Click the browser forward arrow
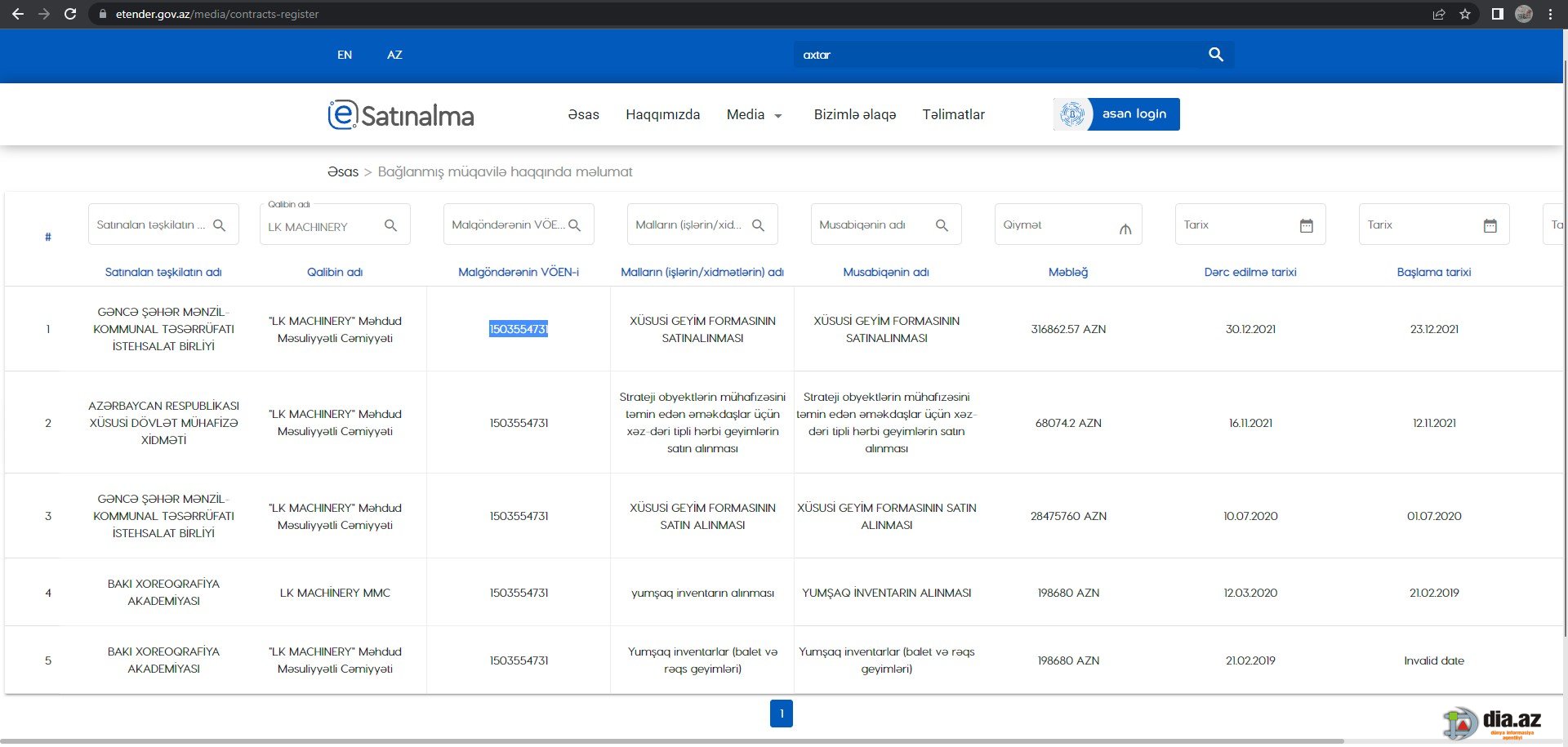Viewport: 1568px width, 747px height. pos(44,14)
